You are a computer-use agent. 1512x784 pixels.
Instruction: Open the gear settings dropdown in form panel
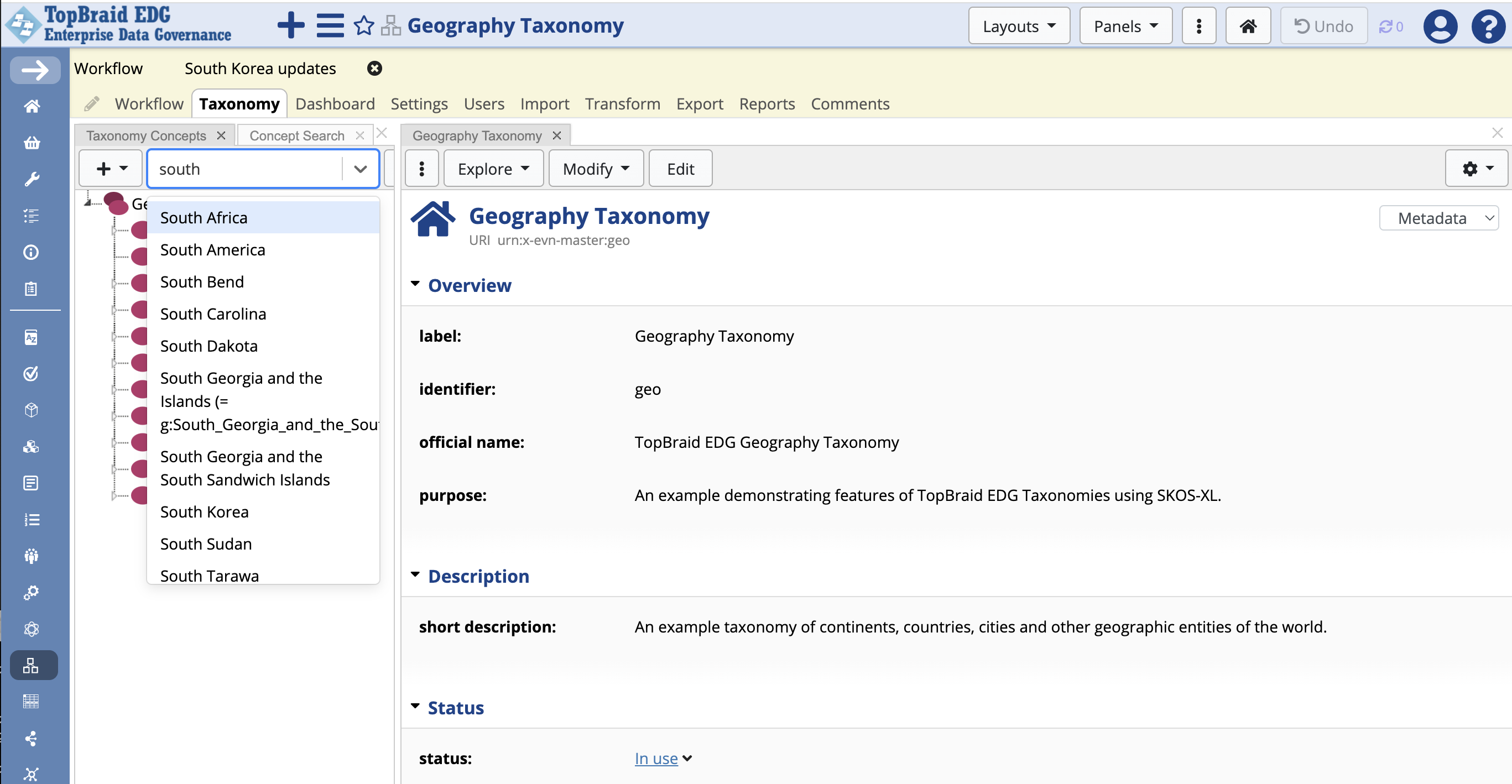(x=1477, y=169)
